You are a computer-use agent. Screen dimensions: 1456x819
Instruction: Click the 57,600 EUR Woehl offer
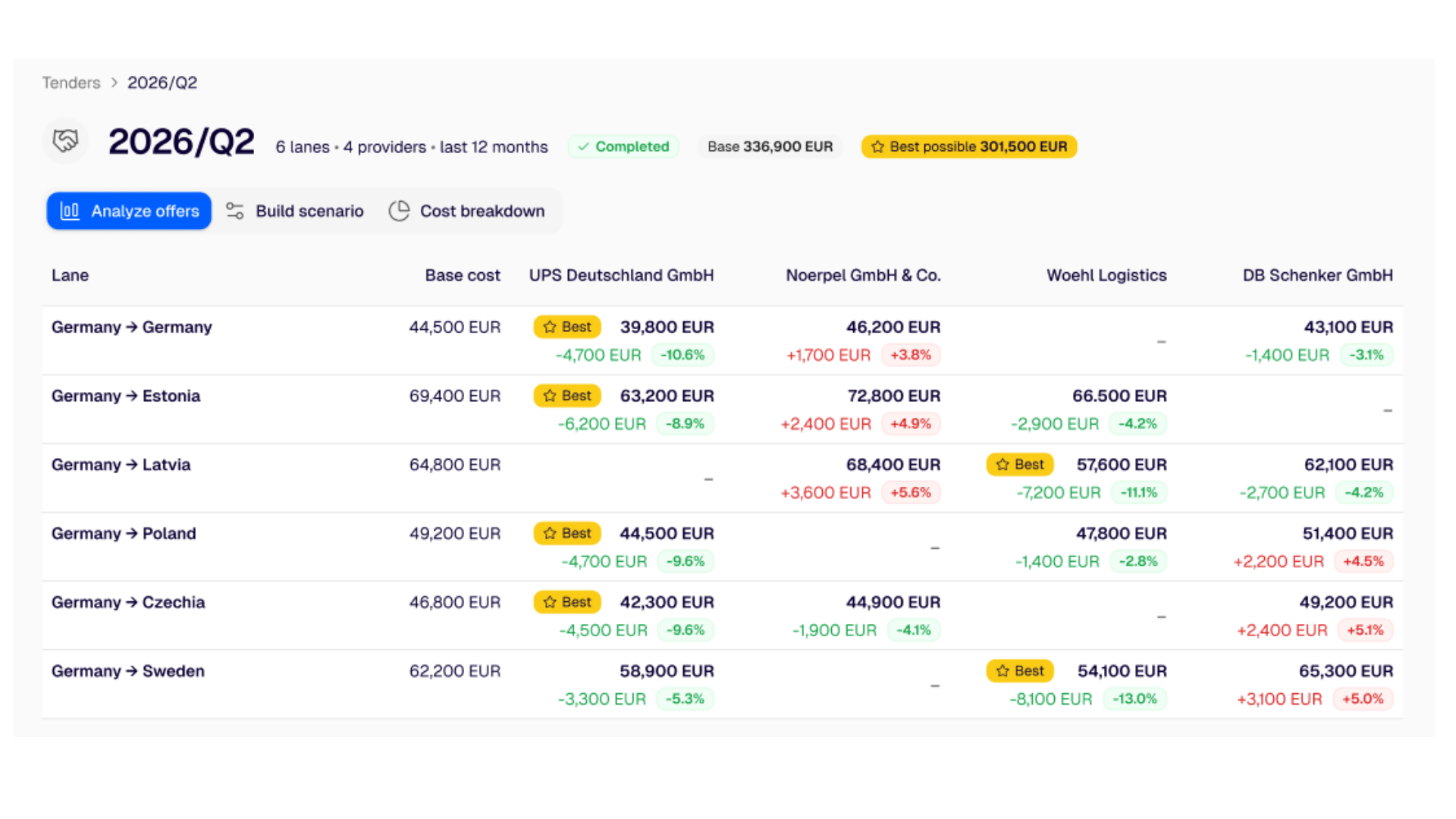pyautogui.click(x=1122, y=464)
